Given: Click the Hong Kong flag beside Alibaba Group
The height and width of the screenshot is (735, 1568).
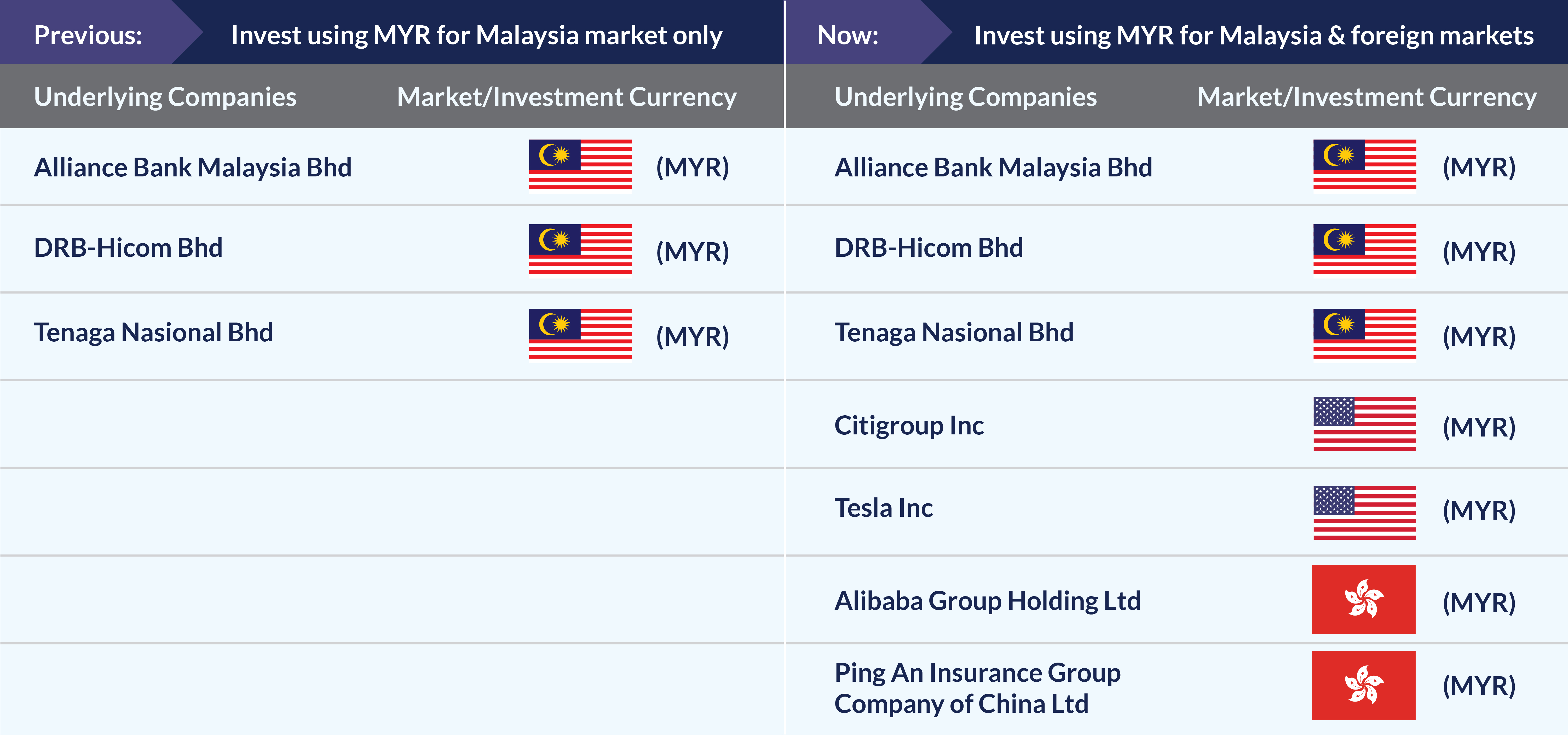Looking at the screenshot, I should click(1363, 599).
